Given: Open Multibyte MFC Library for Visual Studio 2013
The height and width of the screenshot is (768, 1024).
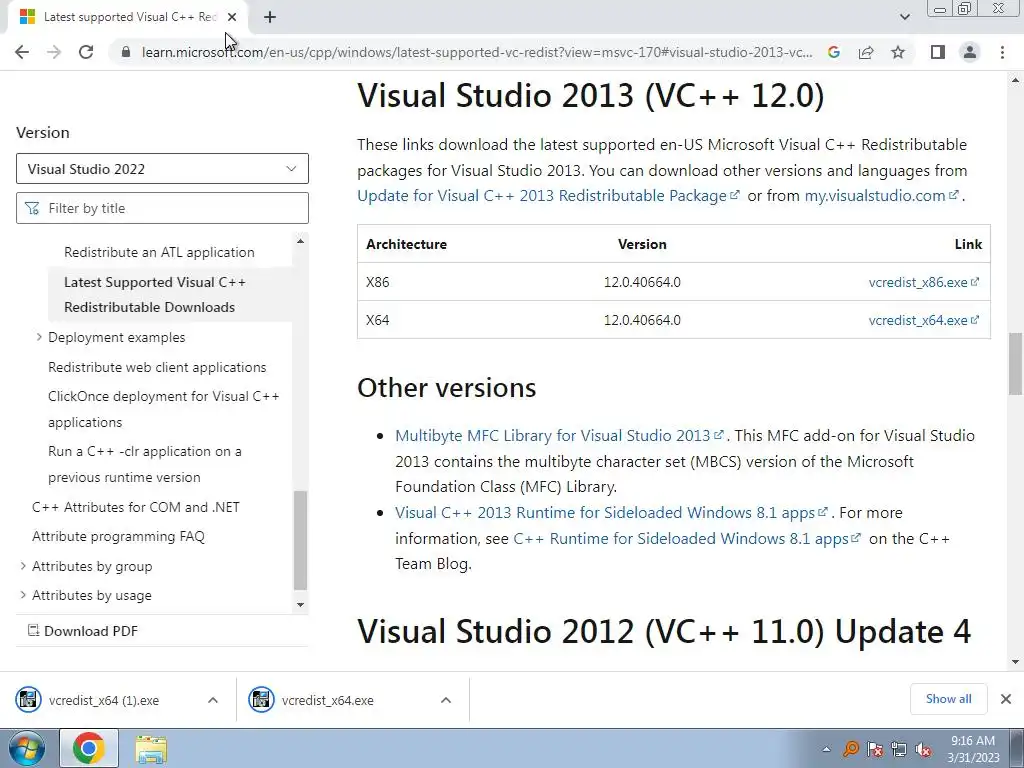Looking at the screenshot, I should (x=560, y=436).
